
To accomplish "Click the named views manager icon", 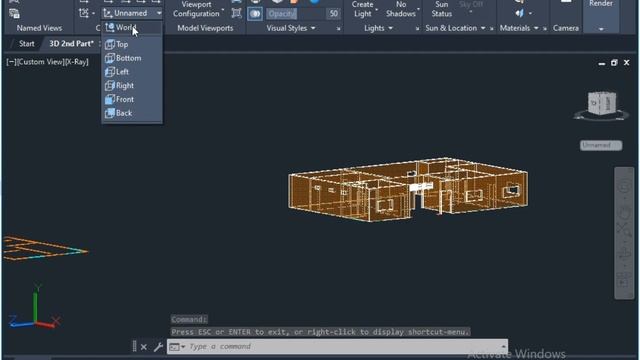I will point(14,13).
